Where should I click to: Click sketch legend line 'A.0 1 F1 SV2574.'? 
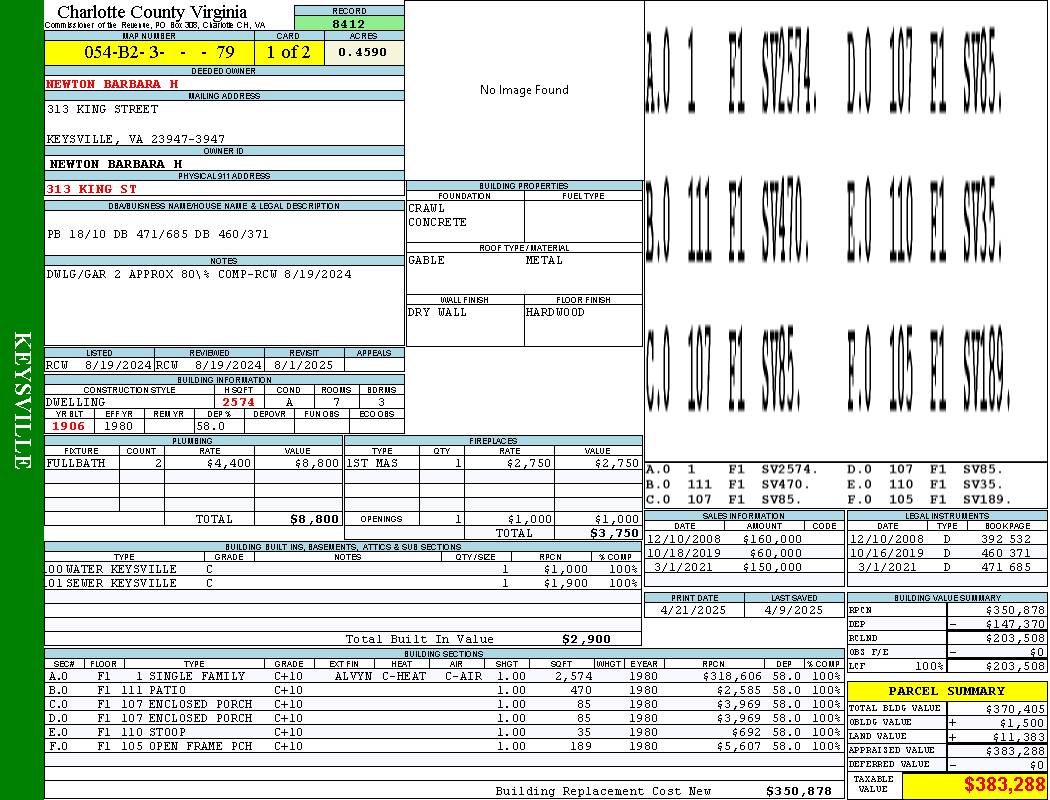click(x=732, y=470)
